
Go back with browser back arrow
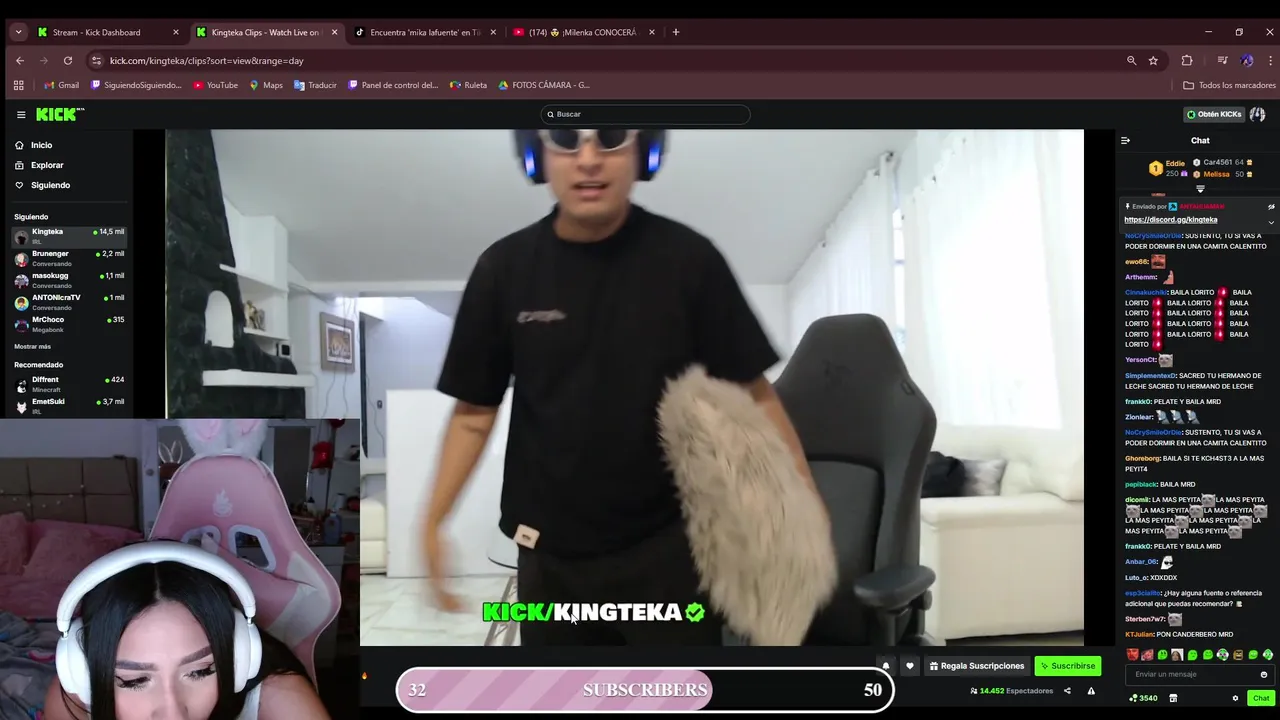pyautogui.click(x=19, y=60)
